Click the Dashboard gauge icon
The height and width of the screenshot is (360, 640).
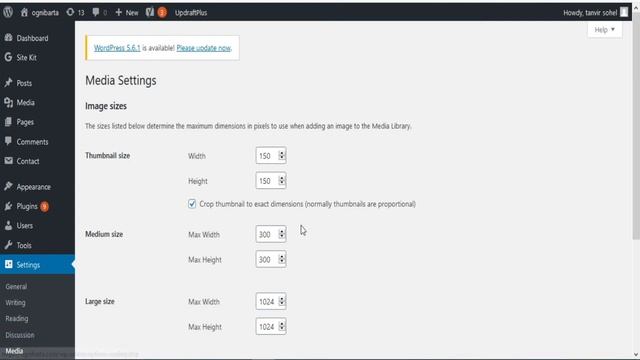coord(8,38)
